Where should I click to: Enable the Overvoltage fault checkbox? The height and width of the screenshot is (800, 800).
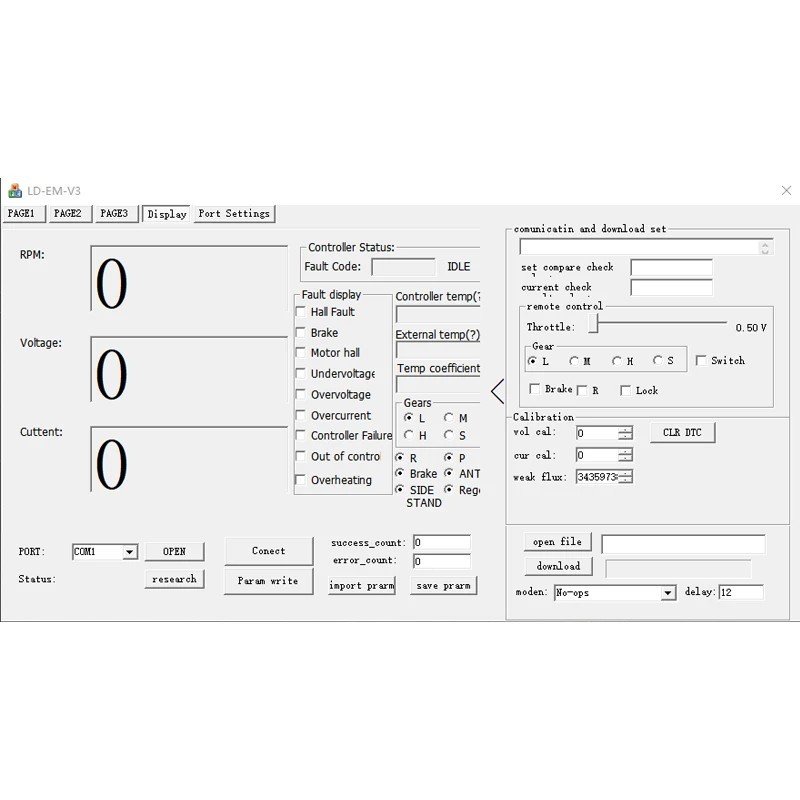coord(300,394)
